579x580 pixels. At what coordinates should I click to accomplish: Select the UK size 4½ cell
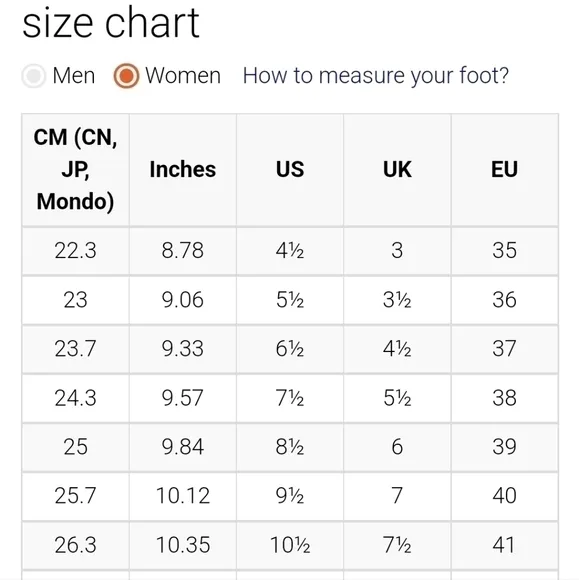coord(397,349)
